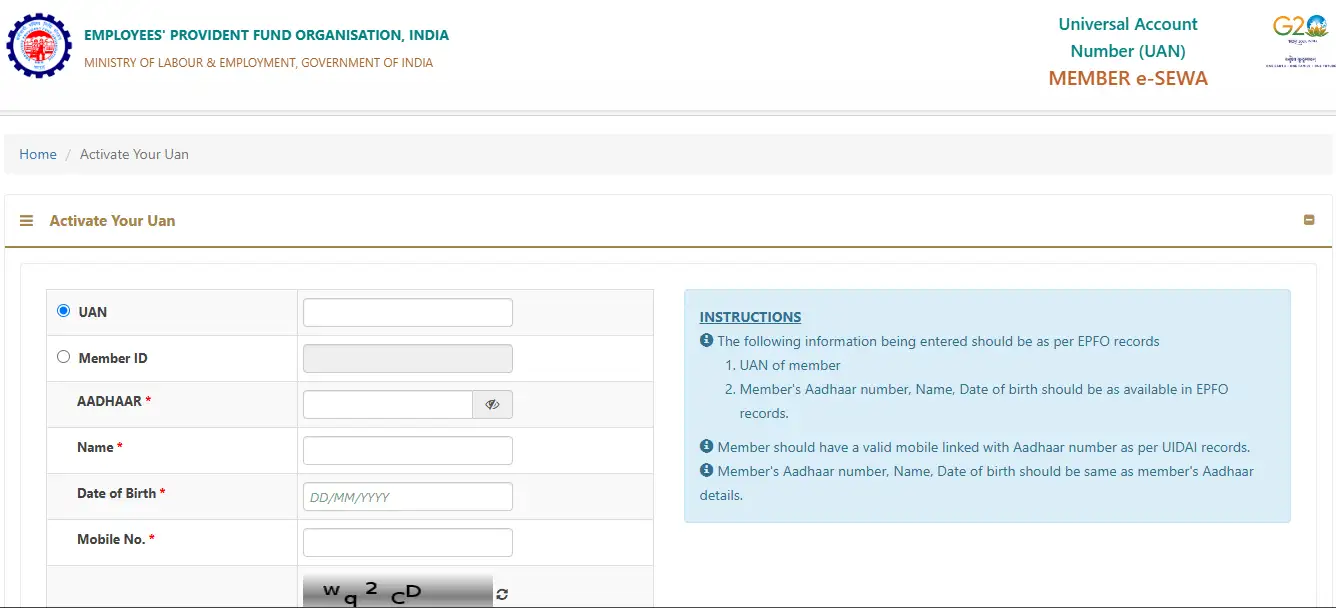The height and width of the screenshot is (608, 1336).
Task: Click info icon beside Aadhaar details instruction
Action: pos(706,470)
